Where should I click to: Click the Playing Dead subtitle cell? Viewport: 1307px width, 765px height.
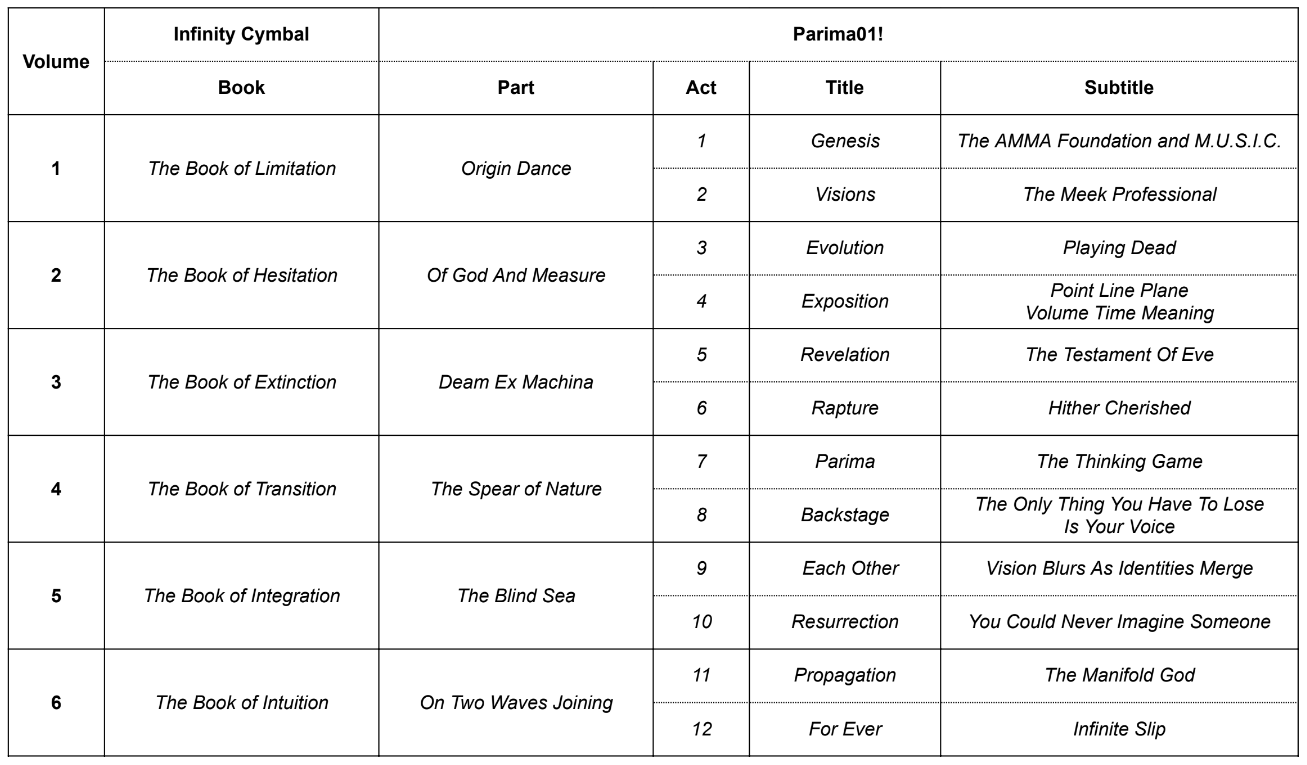click(1119, 248)
